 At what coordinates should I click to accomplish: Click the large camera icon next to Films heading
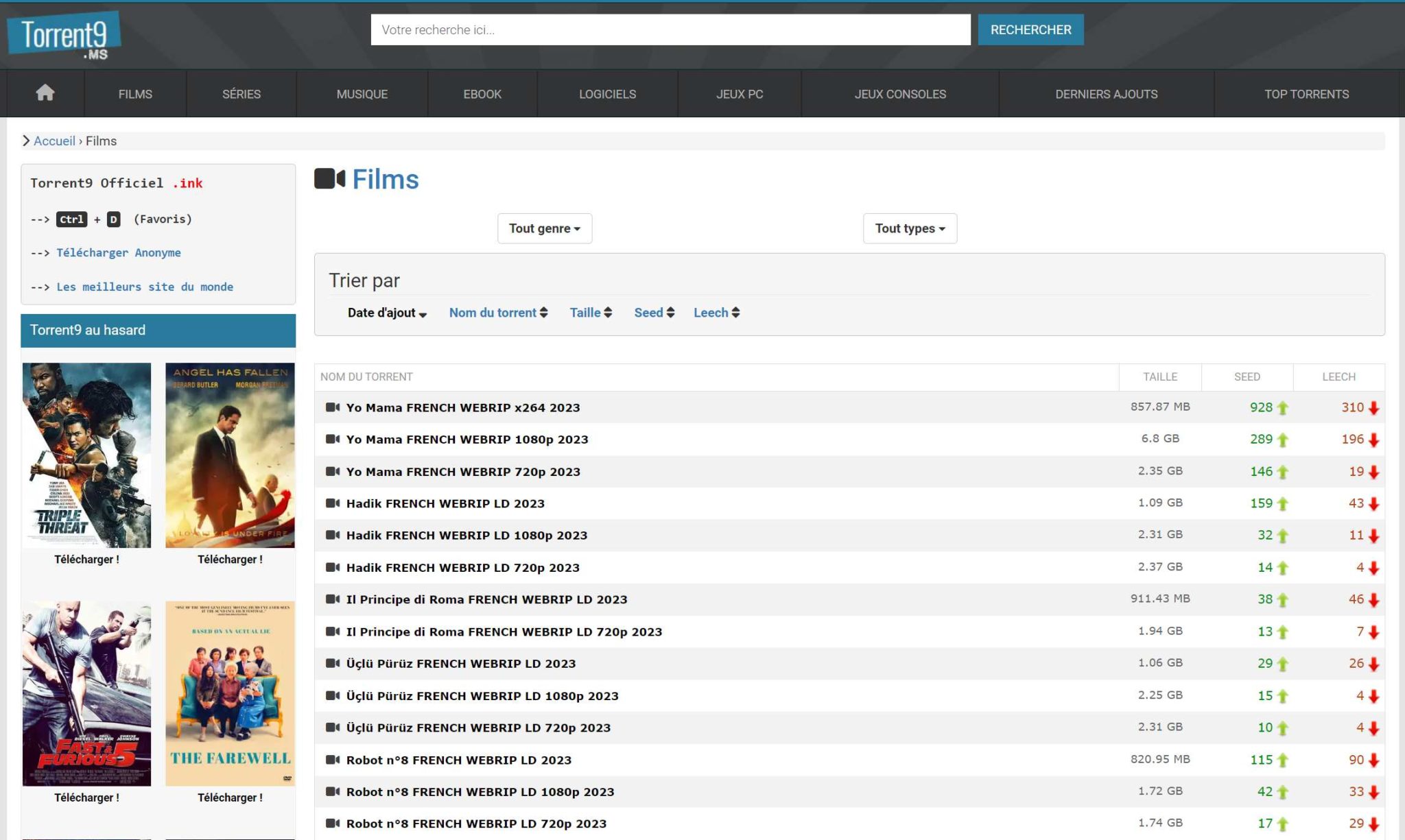[x=329, y=179]
